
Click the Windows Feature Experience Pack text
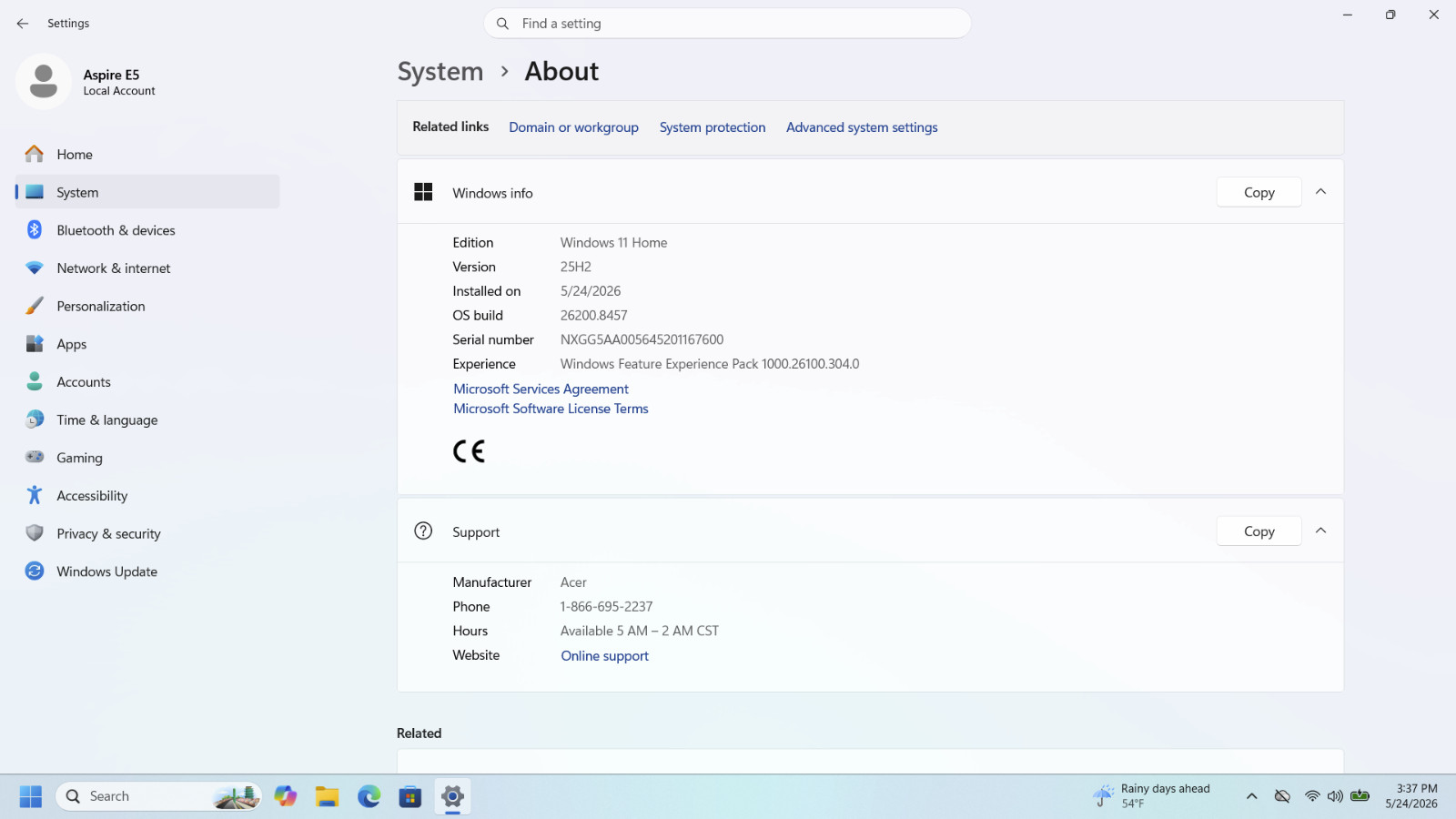(x=710, y=364)
